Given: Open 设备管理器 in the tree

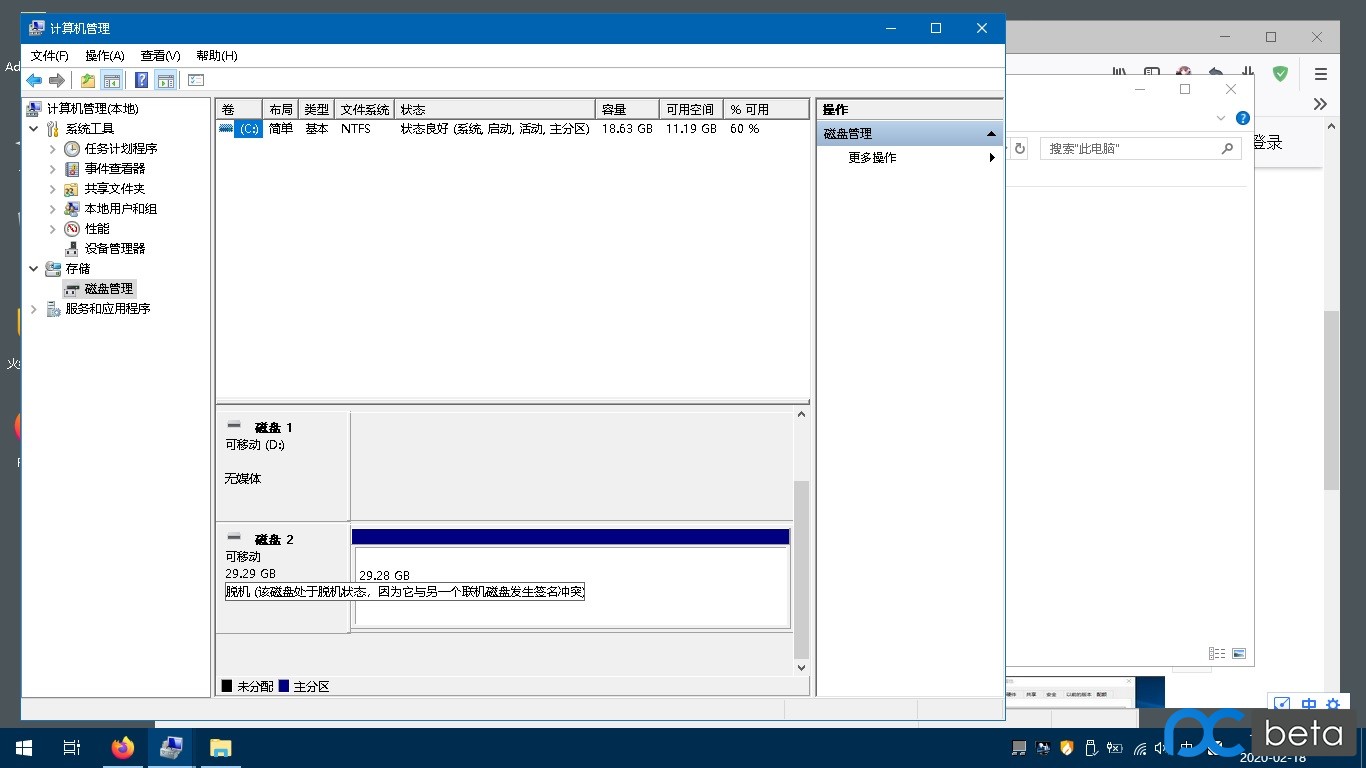Looking at the screenshot, I should coord(114,249).
